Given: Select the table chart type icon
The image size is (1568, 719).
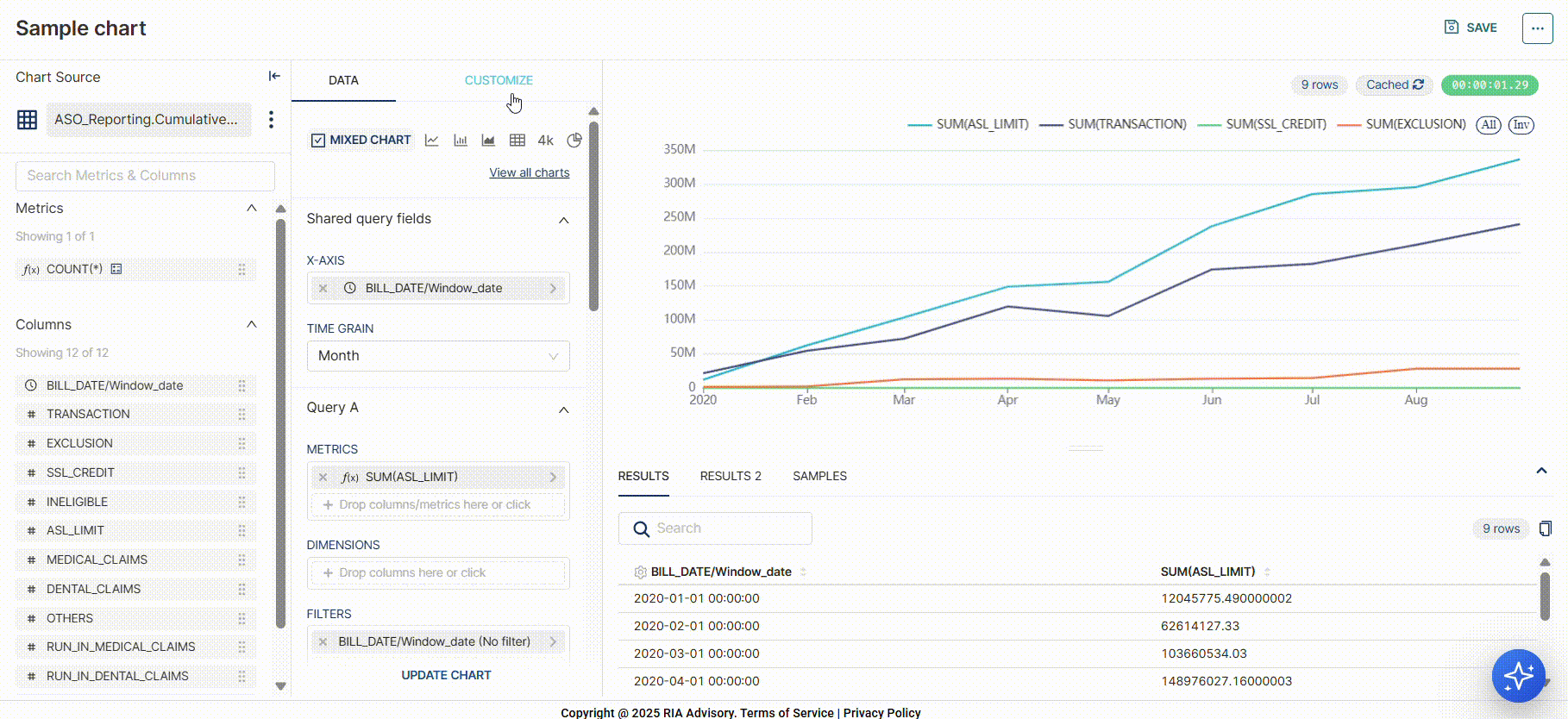Looking at the screenshot, I should (517, 141).
